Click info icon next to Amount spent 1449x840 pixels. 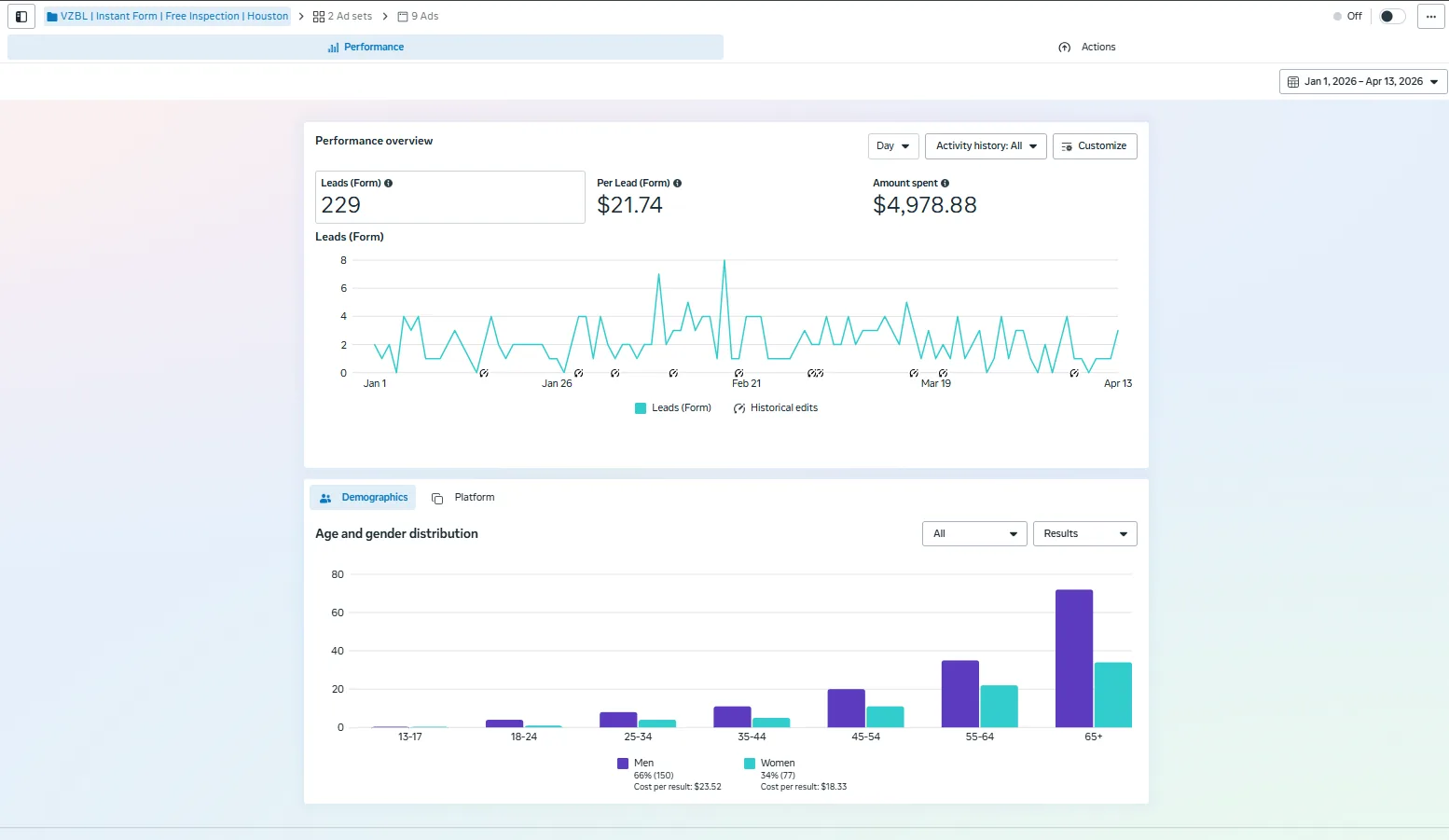point(945,184)
